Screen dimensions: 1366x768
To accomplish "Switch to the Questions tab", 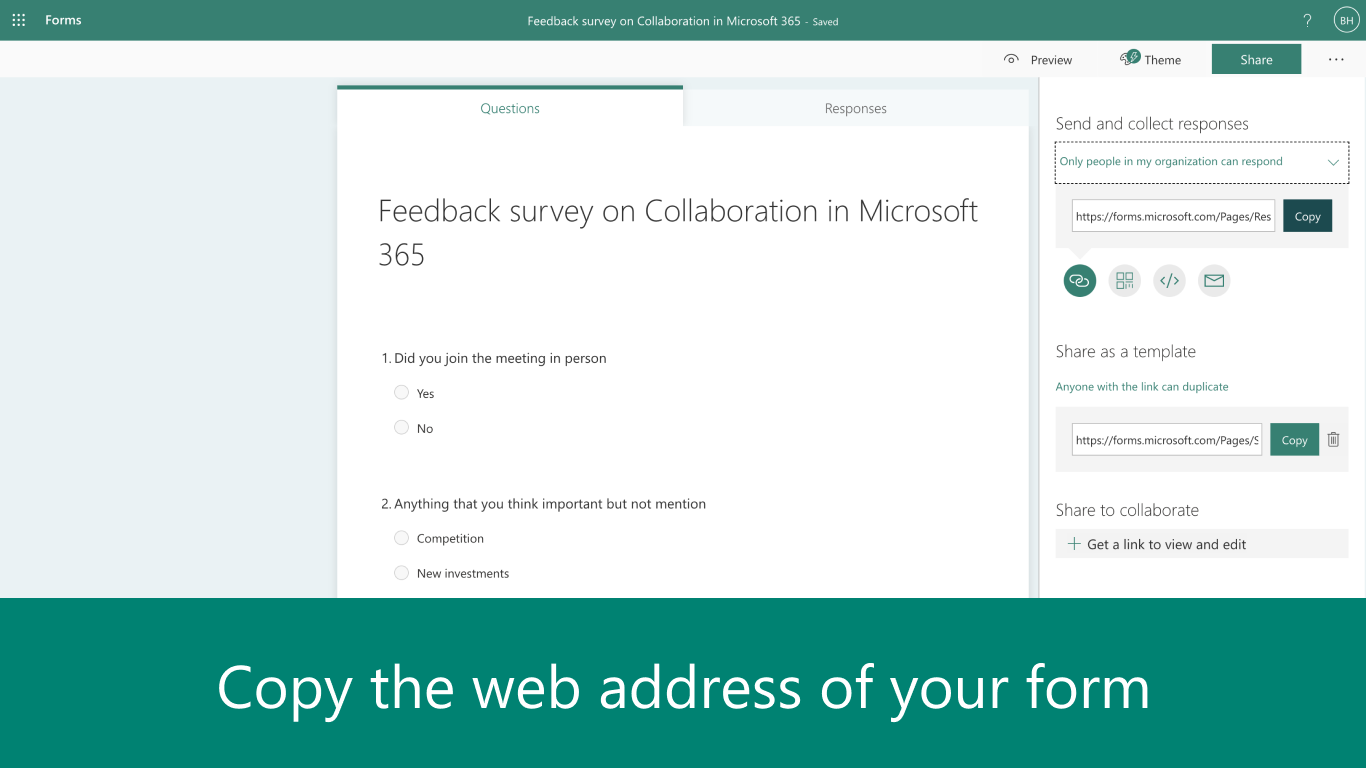I will [510, 108].
